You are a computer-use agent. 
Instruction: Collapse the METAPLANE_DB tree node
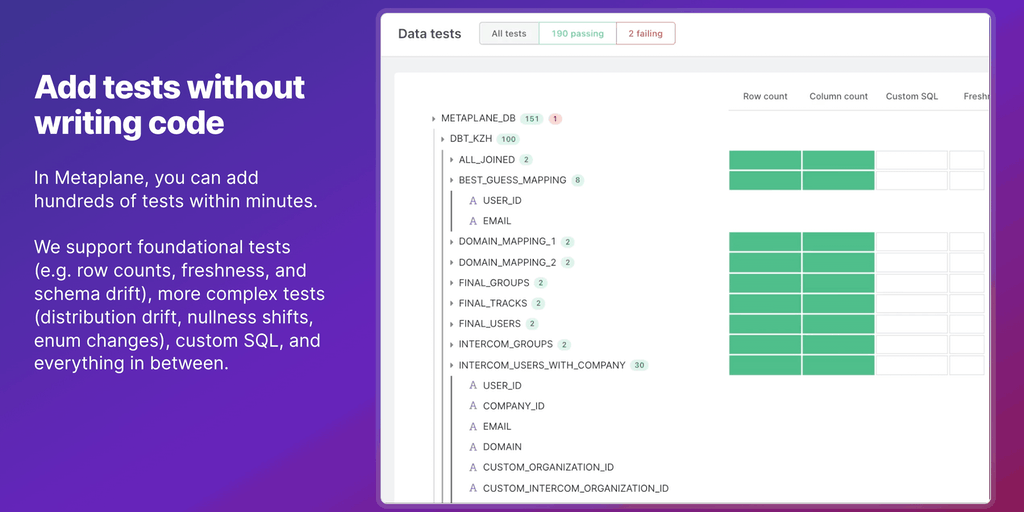[x=433, y=119]
